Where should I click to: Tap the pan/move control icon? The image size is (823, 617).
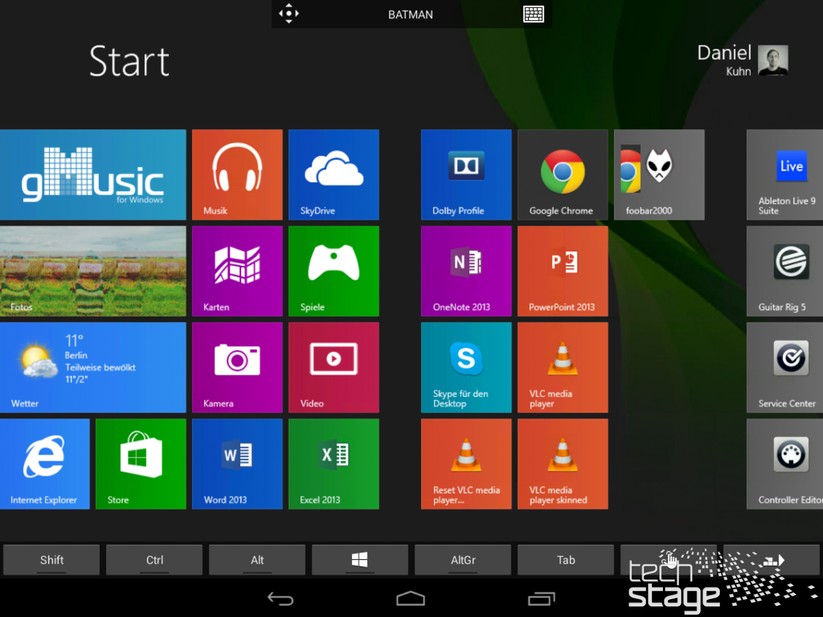click(x=289, y=14)
